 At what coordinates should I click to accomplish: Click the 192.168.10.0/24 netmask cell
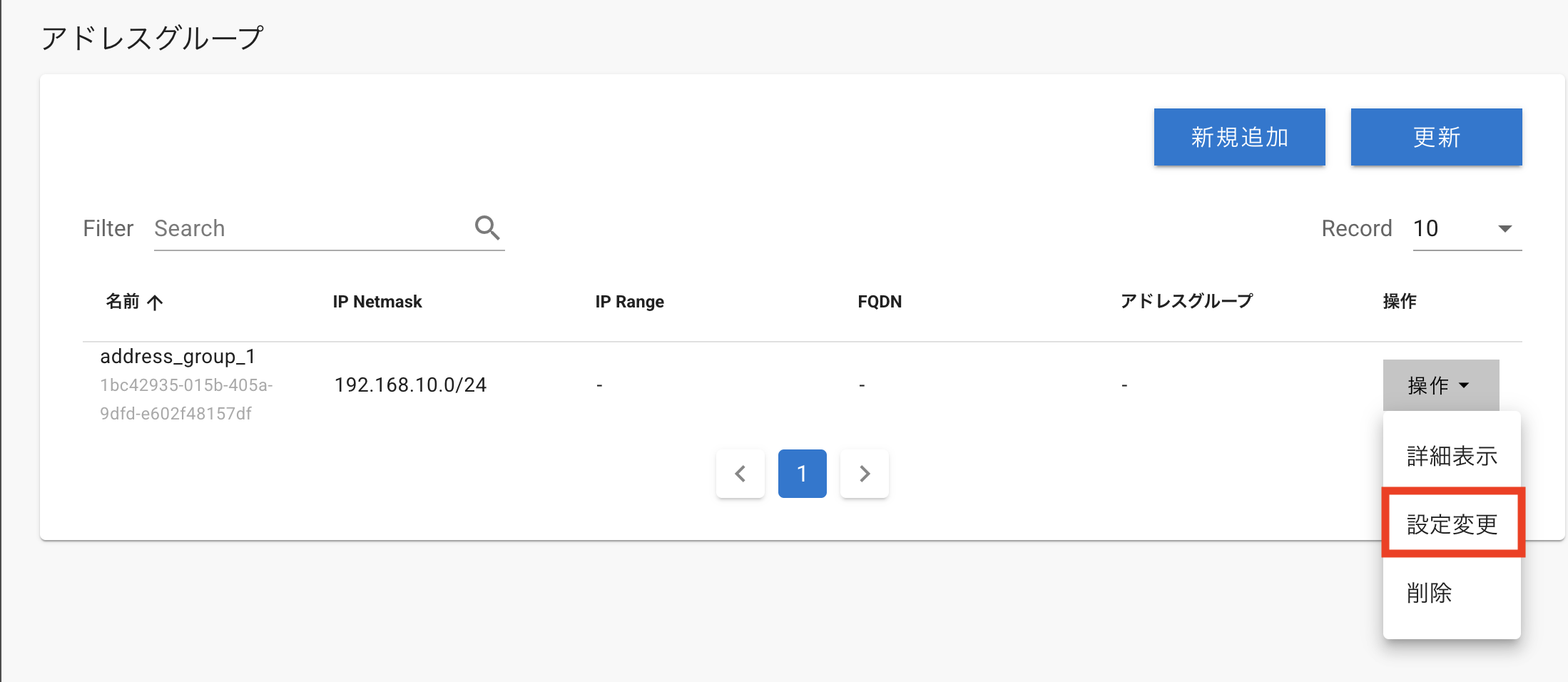(410, 385)
